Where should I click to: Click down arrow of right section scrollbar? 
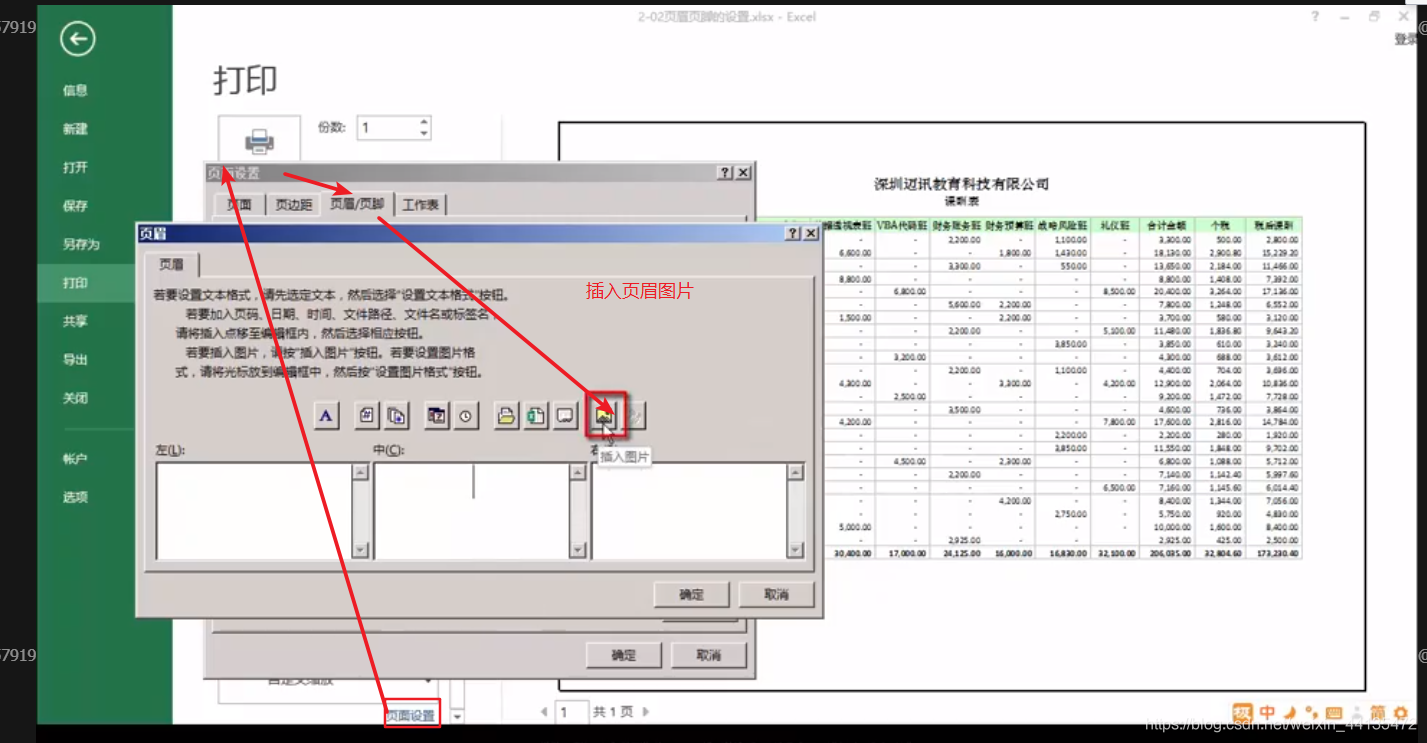pos(795,549)
